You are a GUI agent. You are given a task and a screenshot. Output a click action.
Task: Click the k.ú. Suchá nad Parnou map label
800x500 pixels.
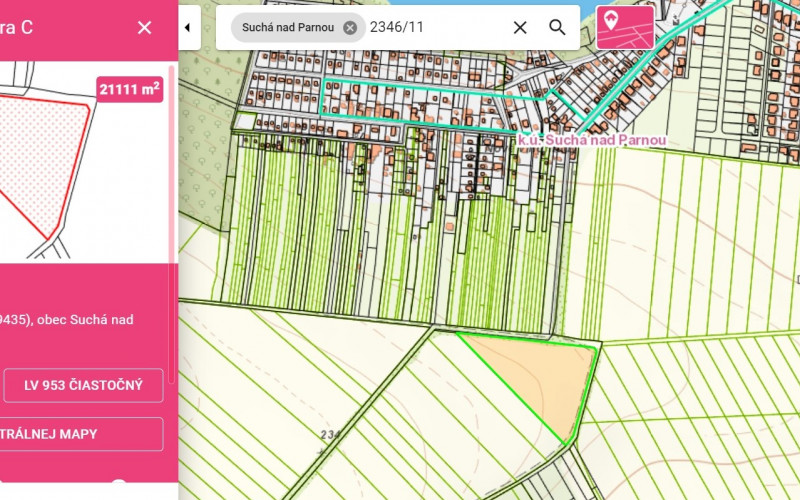point(591,141)
